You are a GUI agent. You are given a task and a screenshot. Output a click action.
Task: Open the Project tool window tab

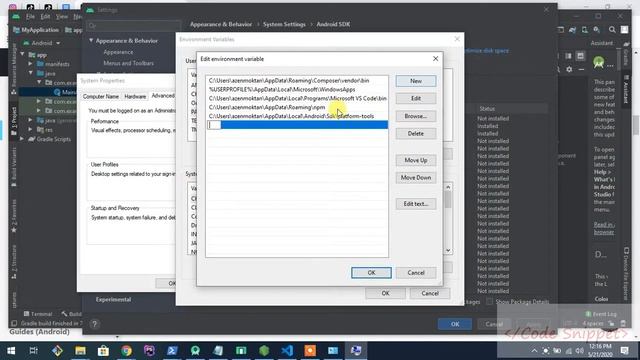click(x=14, y=121)
